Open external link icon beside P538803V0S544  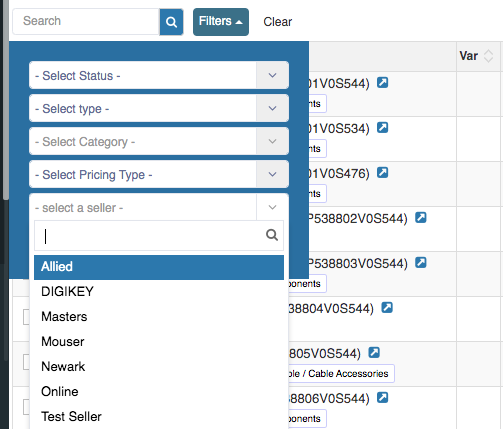pos(421,262)
